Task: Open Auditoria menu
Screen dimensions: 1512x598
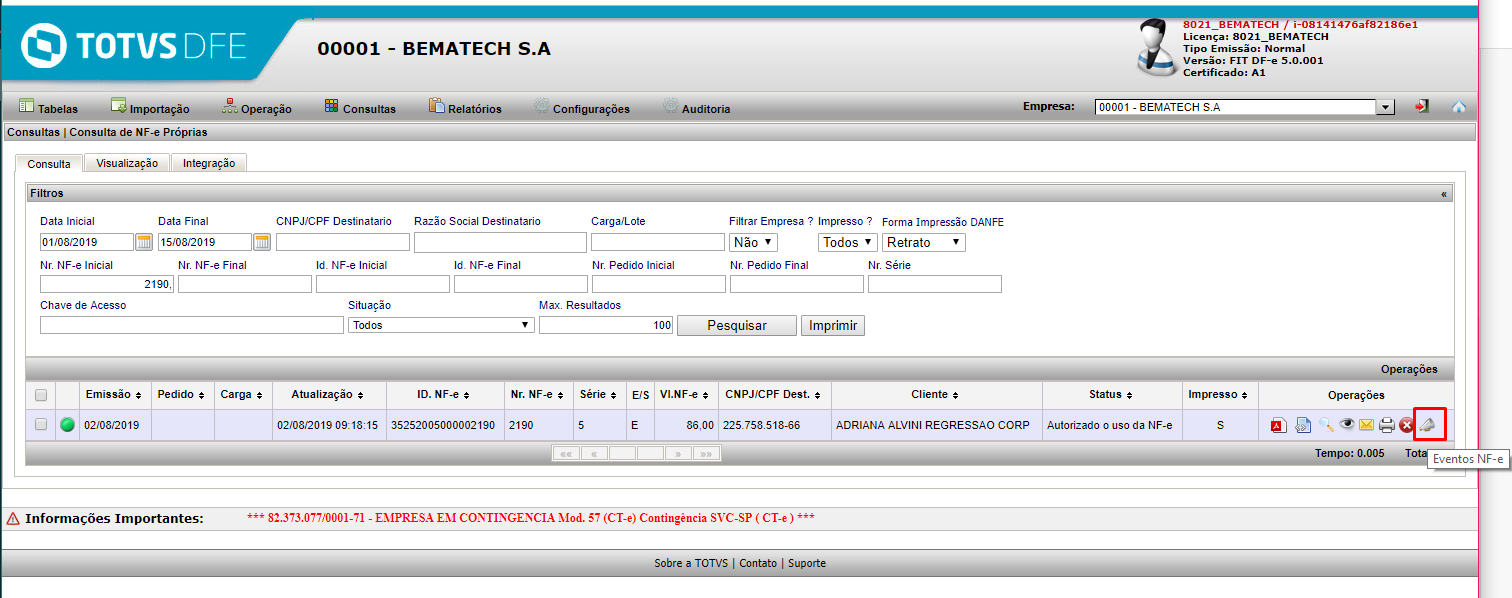Action: coord(697,108)
